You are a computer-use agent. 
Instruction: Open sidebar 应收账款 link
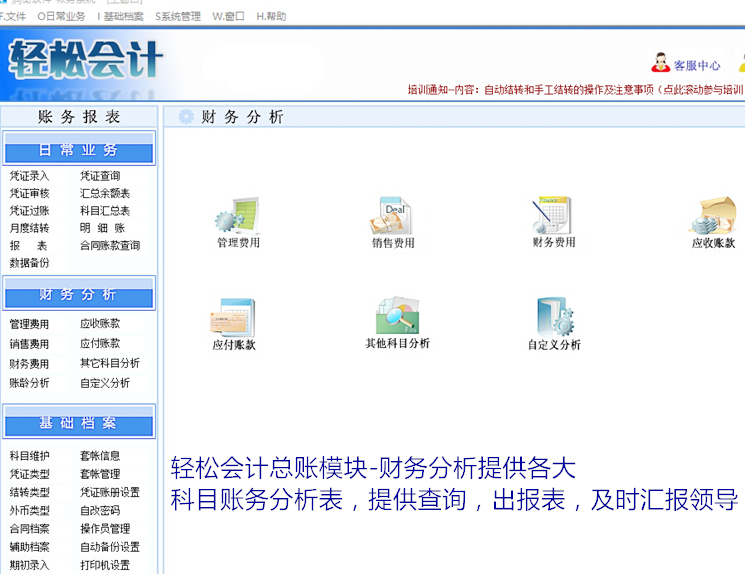click(x=100, y=324)
